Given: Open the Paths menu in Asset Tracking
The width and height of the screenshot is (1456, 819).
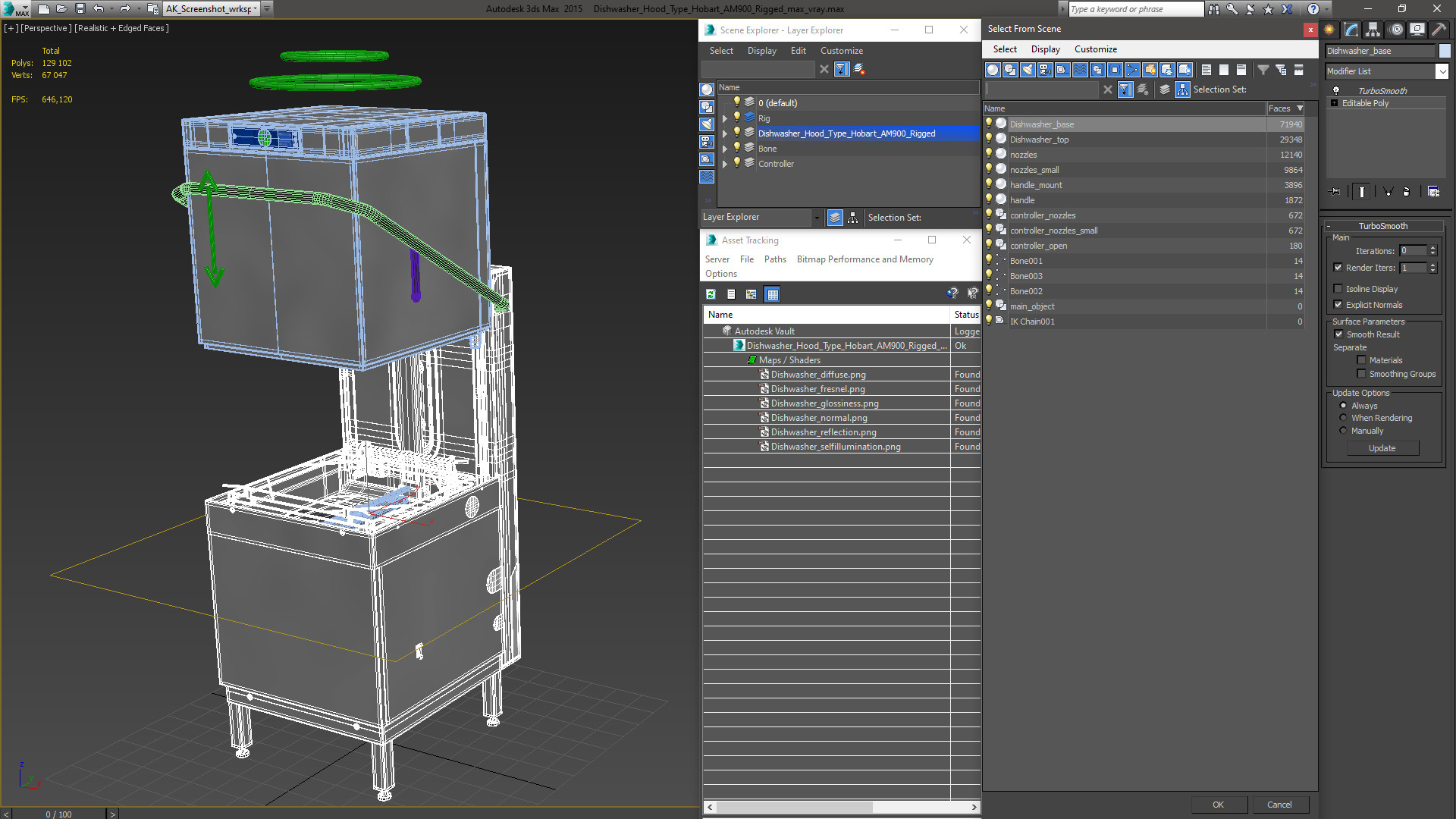Looking at the screenshot, I should tap(775, 259).
